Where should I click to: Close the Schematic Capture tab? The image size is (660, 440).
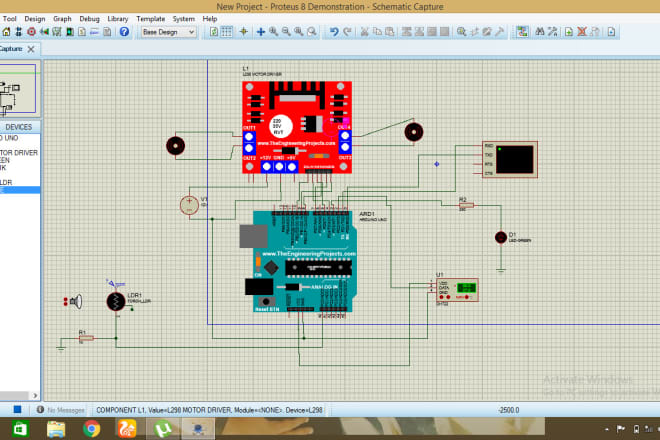coord(31,49)
